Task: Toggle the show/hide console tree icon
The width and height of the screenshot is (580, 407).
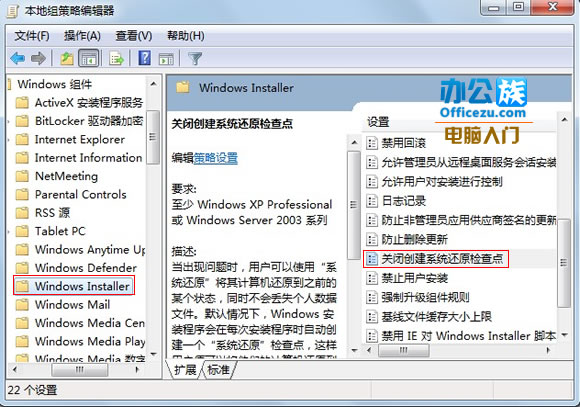Action: pos(89,58)
